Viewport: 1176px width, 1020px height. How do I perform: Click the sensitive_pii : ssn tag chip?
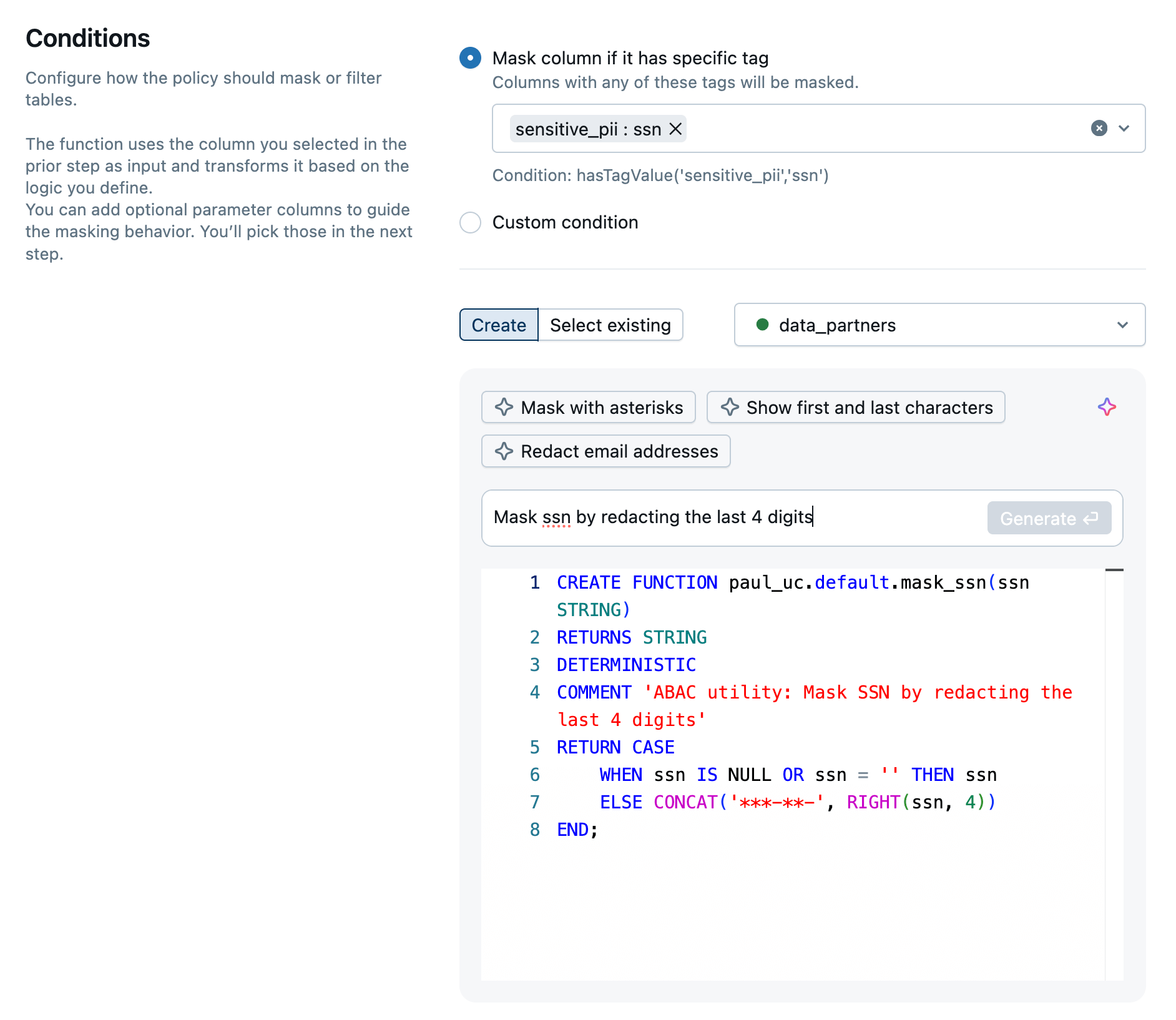(x=587, y=129)
